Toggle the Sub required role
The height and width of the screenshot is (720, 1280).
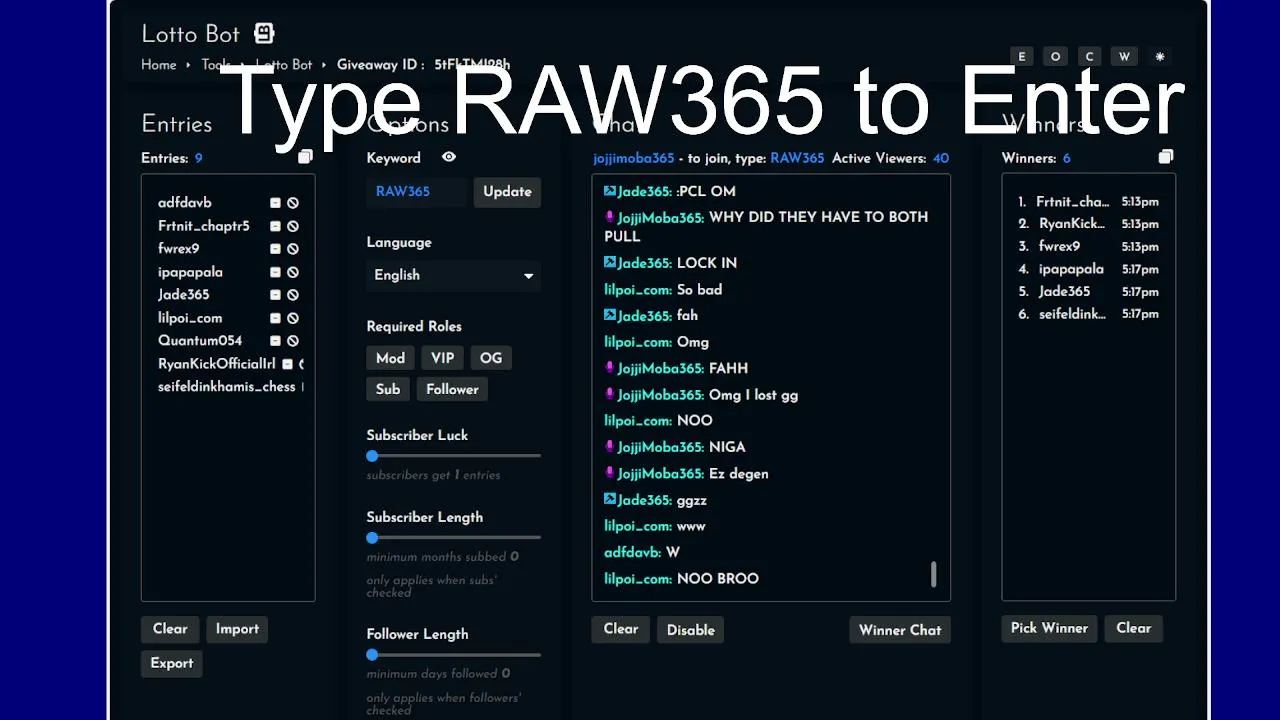click(x=388, y=389)
